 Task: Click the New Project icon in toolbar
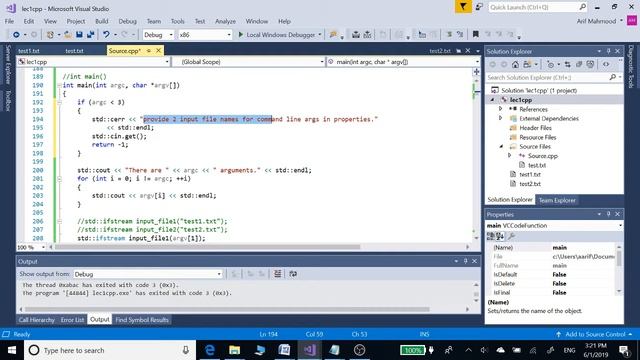click(x=50, y=35)
